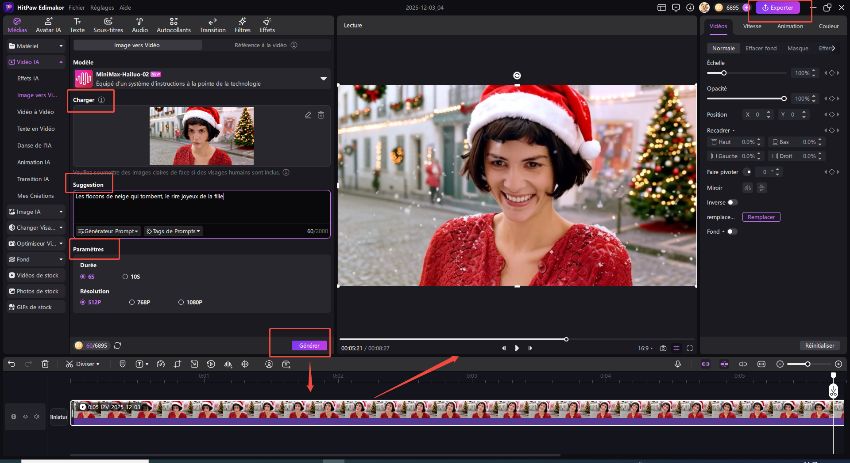Viewport: 850px width, 463px height.
Task: Open the Générateur Prompt dropdown
Action: tap(108, 231)
